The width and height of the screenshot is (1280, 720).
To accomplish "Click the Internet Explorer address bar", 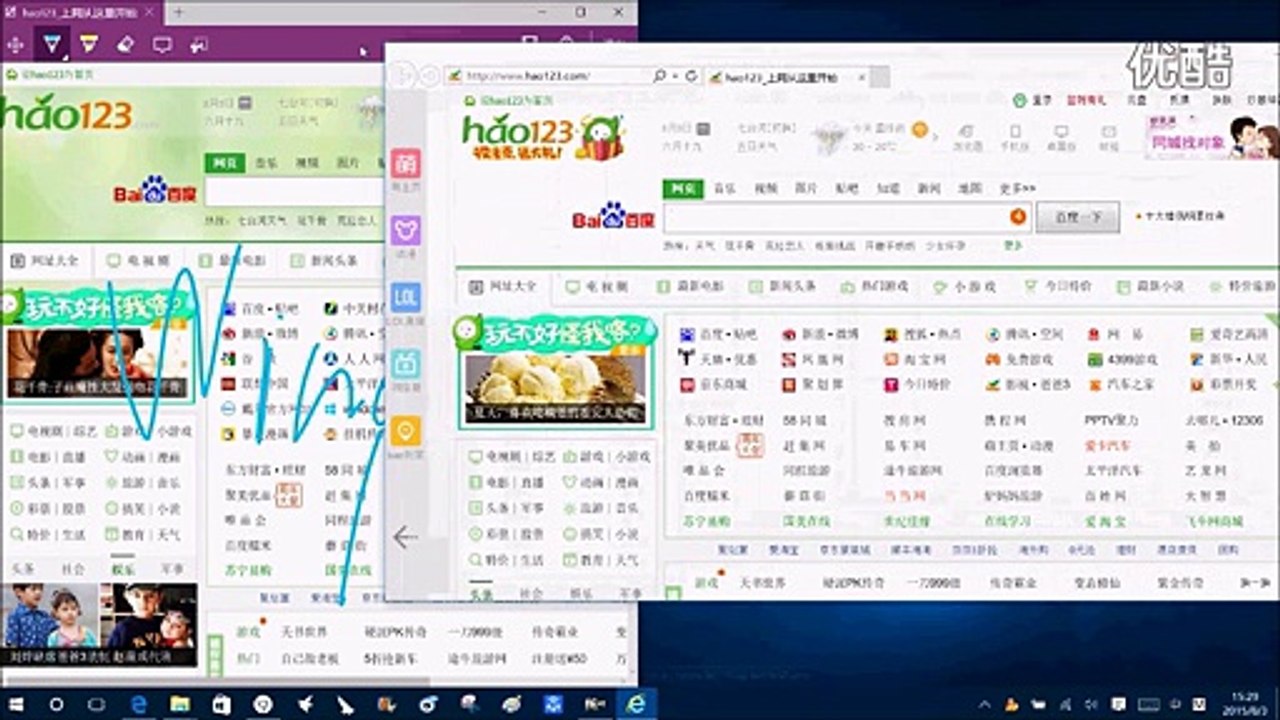I will pos(545,76).
